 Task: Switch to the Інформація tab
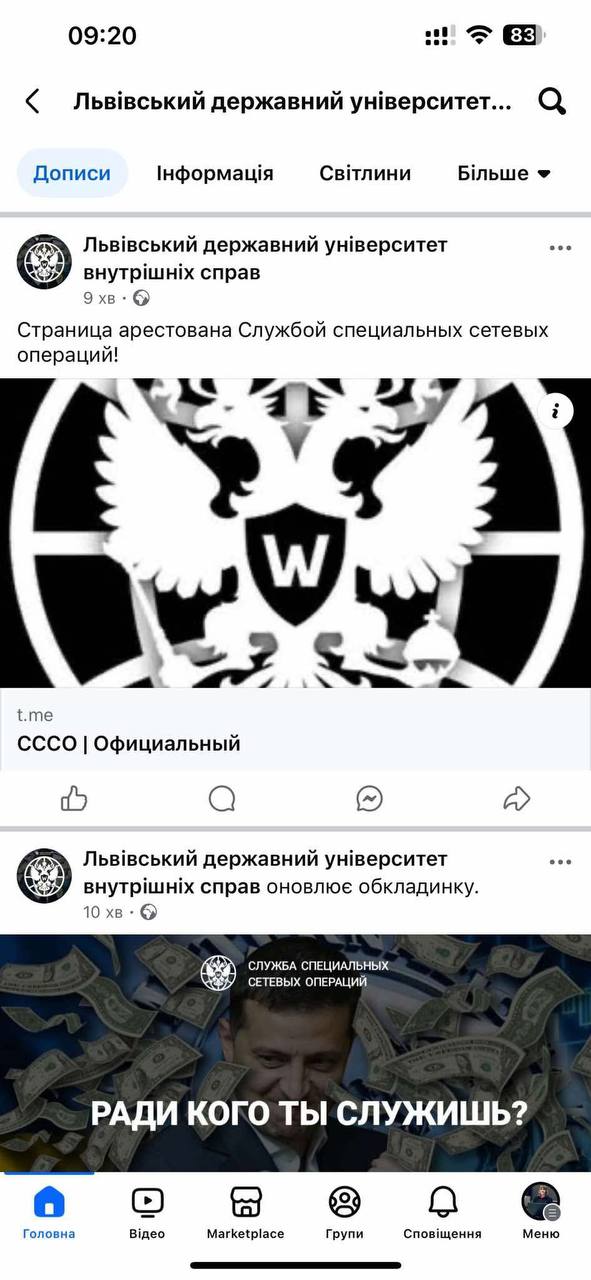click(215, 173)
